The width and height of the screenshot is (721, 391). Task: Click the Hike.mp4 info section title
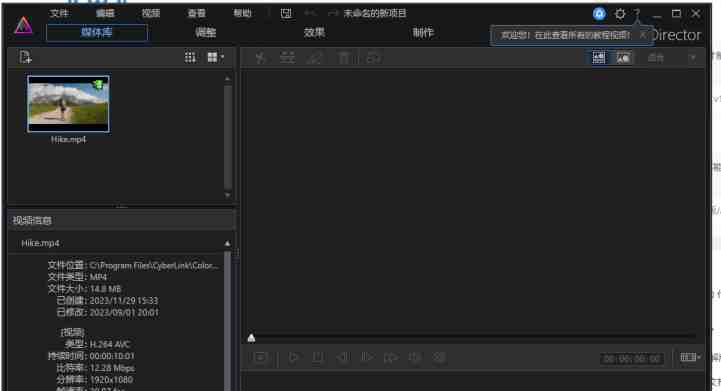click(40, 243)
